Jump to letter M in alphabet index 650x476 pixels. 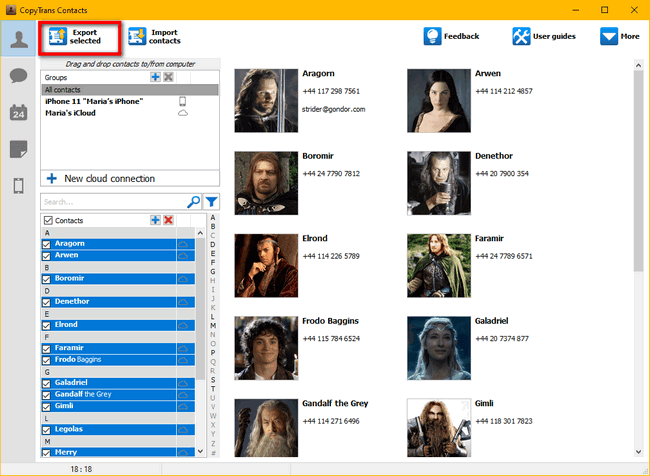213,325
